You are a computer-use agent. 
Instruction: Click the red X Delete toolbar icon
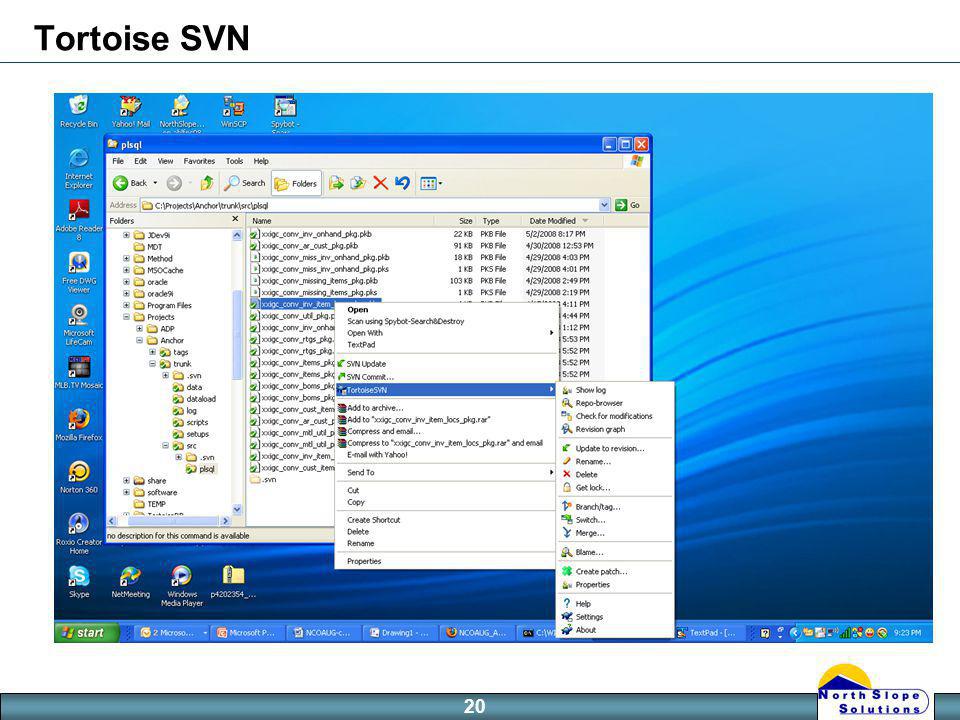coord(380,183)
